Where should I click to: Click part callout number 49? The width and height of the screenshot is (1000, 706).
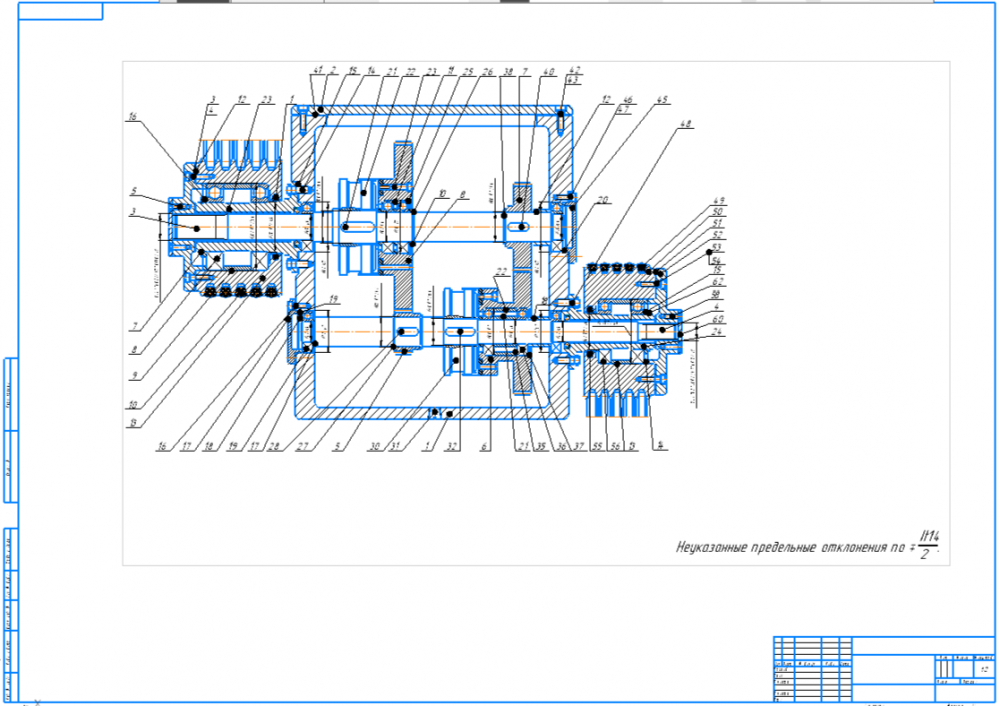tap(717, 201)
